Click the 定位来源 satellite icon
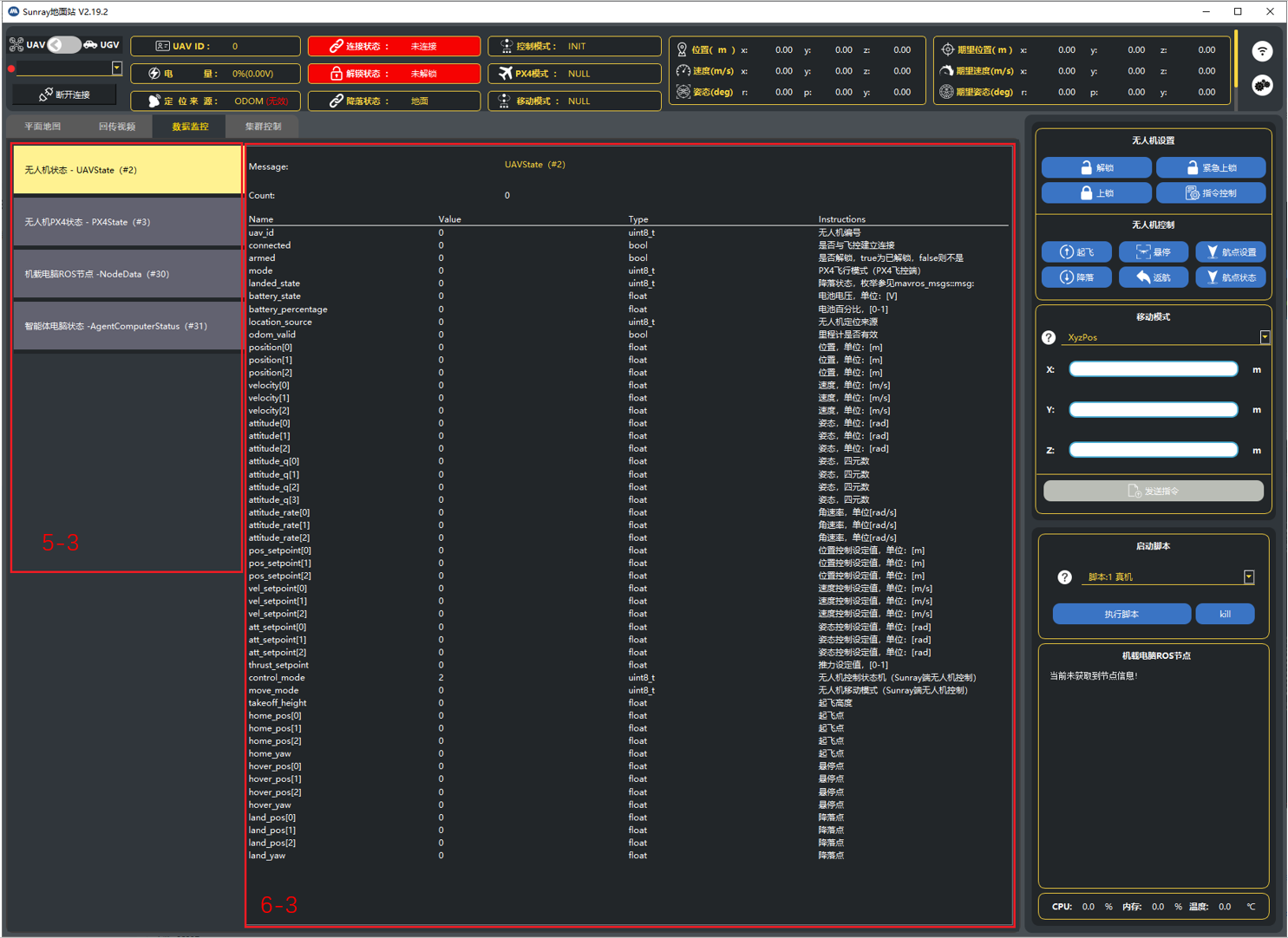This screenshot has height=938, width=1288. point(154,101)
